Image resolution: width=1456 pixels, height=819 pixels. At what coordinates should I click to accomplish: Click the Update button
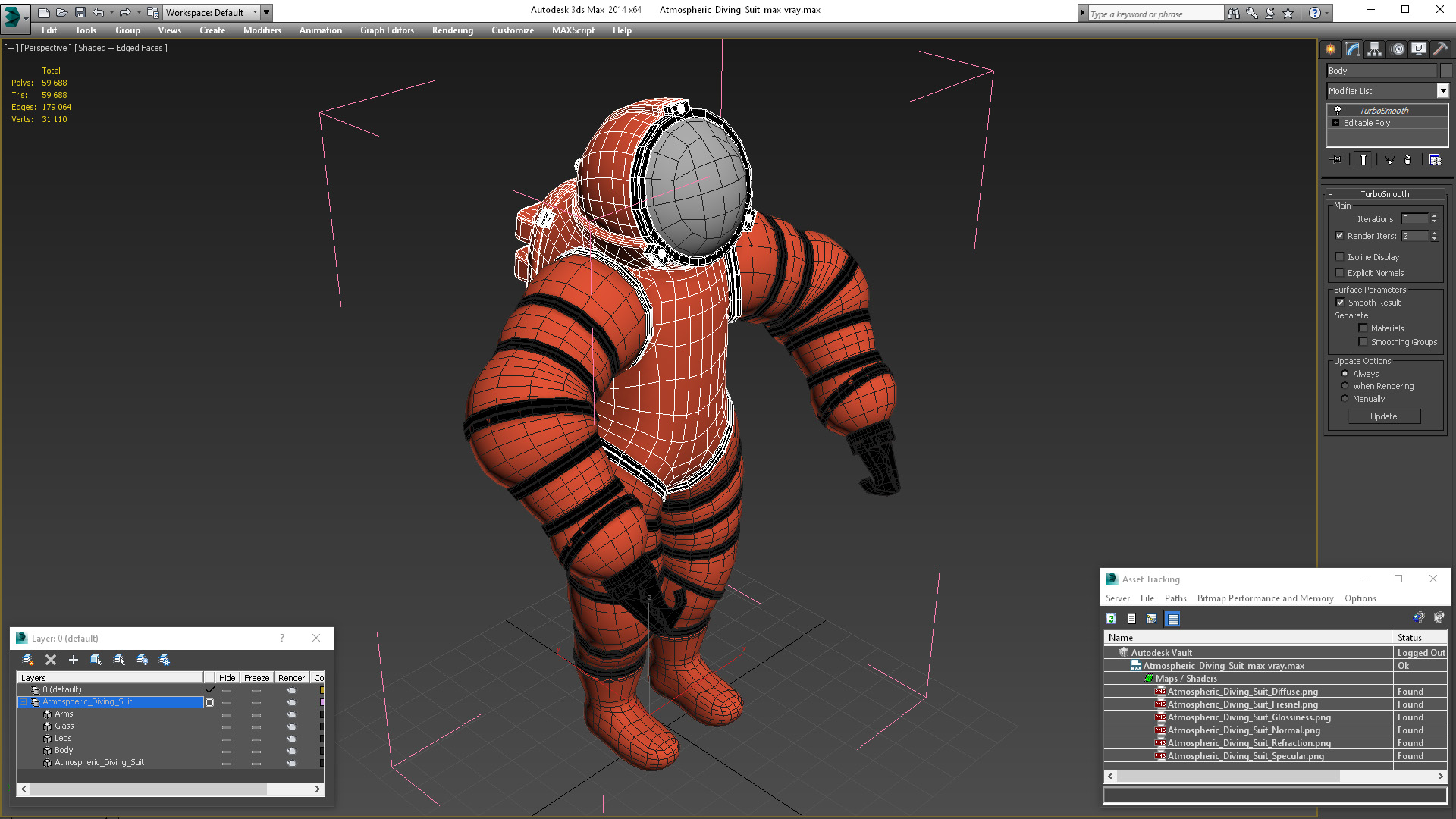coord(1384,416)
